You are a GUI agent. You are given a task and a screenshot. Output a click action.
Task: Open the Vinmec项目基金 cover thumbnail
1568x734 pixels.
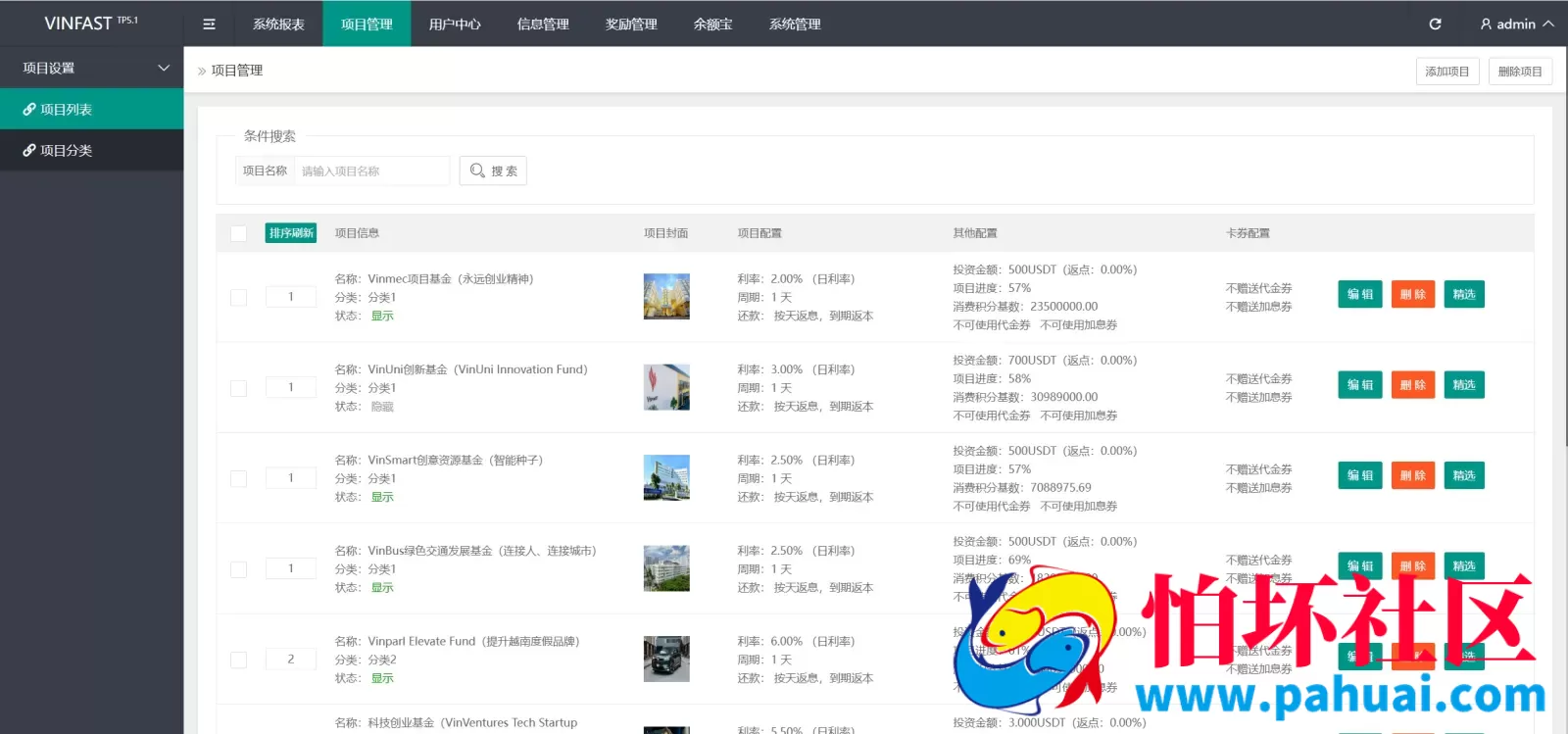tap(666, 297)
